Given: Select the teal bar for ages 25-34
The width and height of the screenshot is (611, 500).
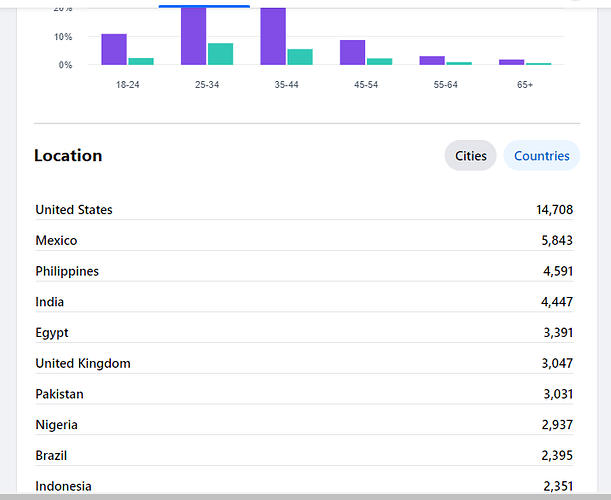Looking at the screenshot, I should point(220,54).
